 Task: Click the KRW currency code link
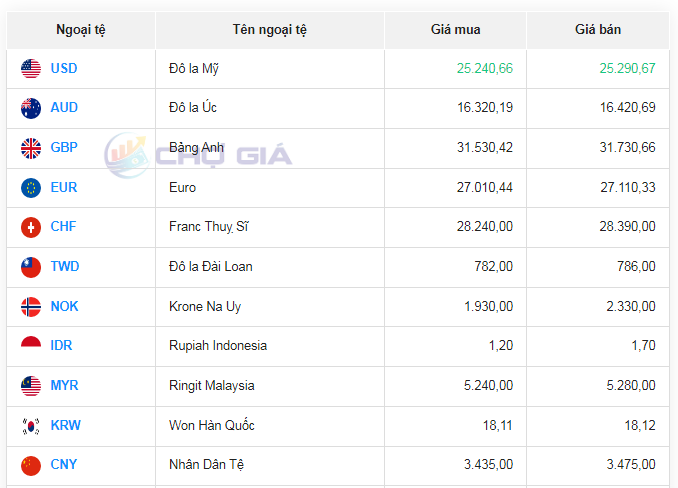[66, 425]
